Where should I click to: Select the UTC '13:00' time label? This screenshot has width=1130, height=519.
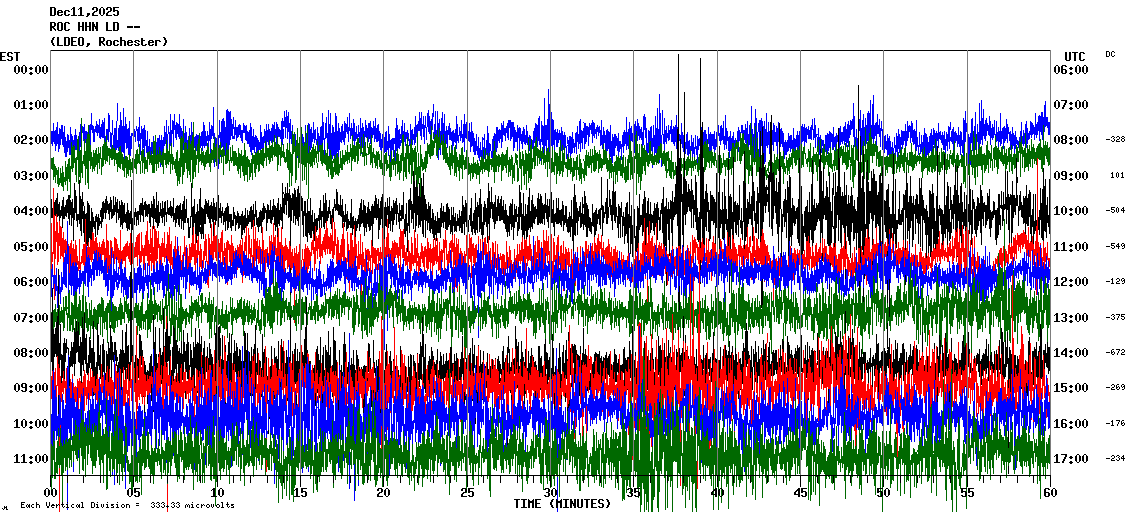click(1071, 317)
